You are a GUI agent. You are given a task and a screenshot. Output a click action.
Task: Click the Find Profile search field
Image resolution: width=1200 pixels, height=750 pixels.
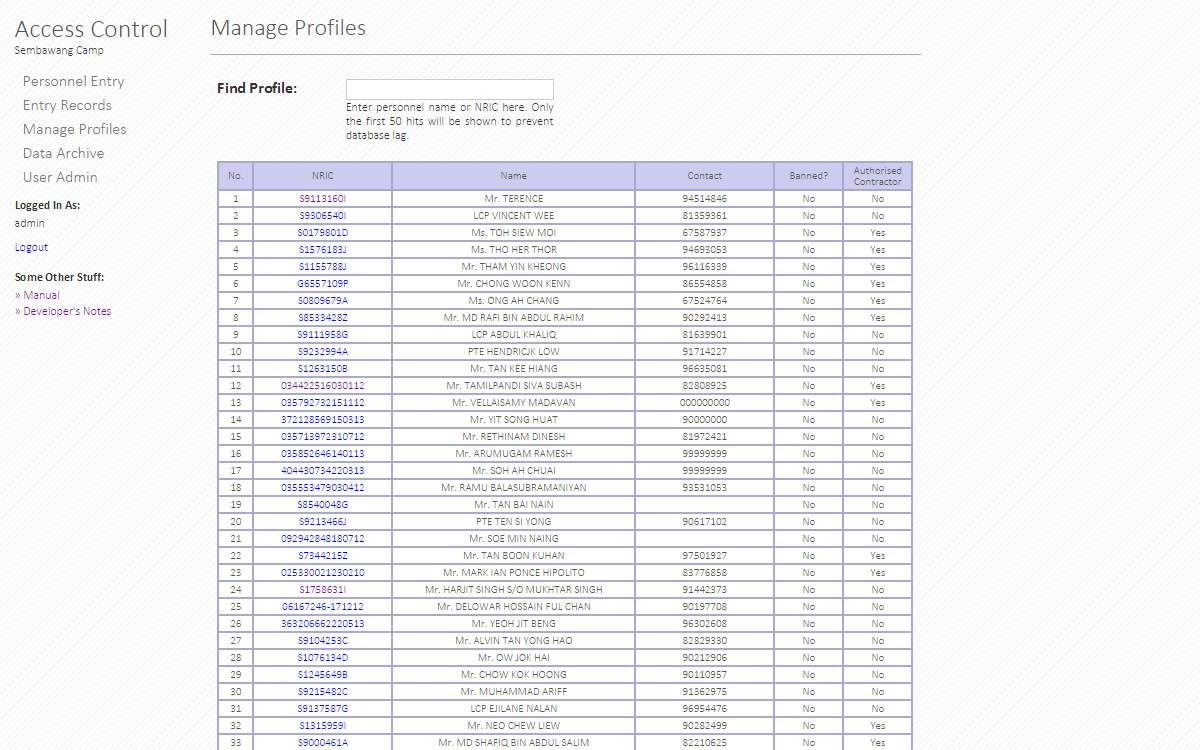click(449, 89)
